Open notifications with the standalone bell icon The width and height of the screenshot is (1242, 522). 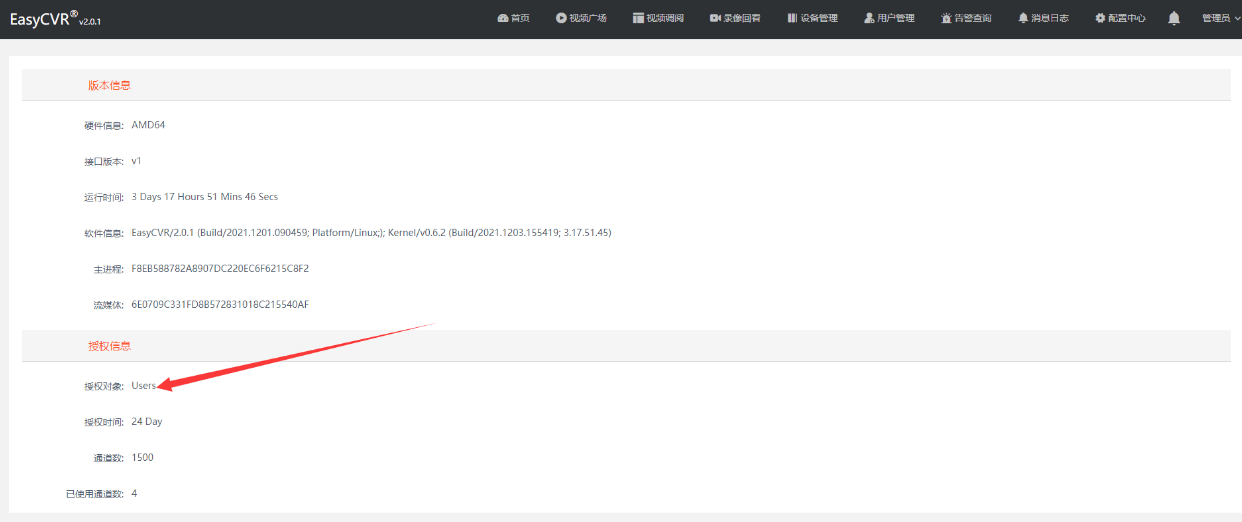(1173, 18)
